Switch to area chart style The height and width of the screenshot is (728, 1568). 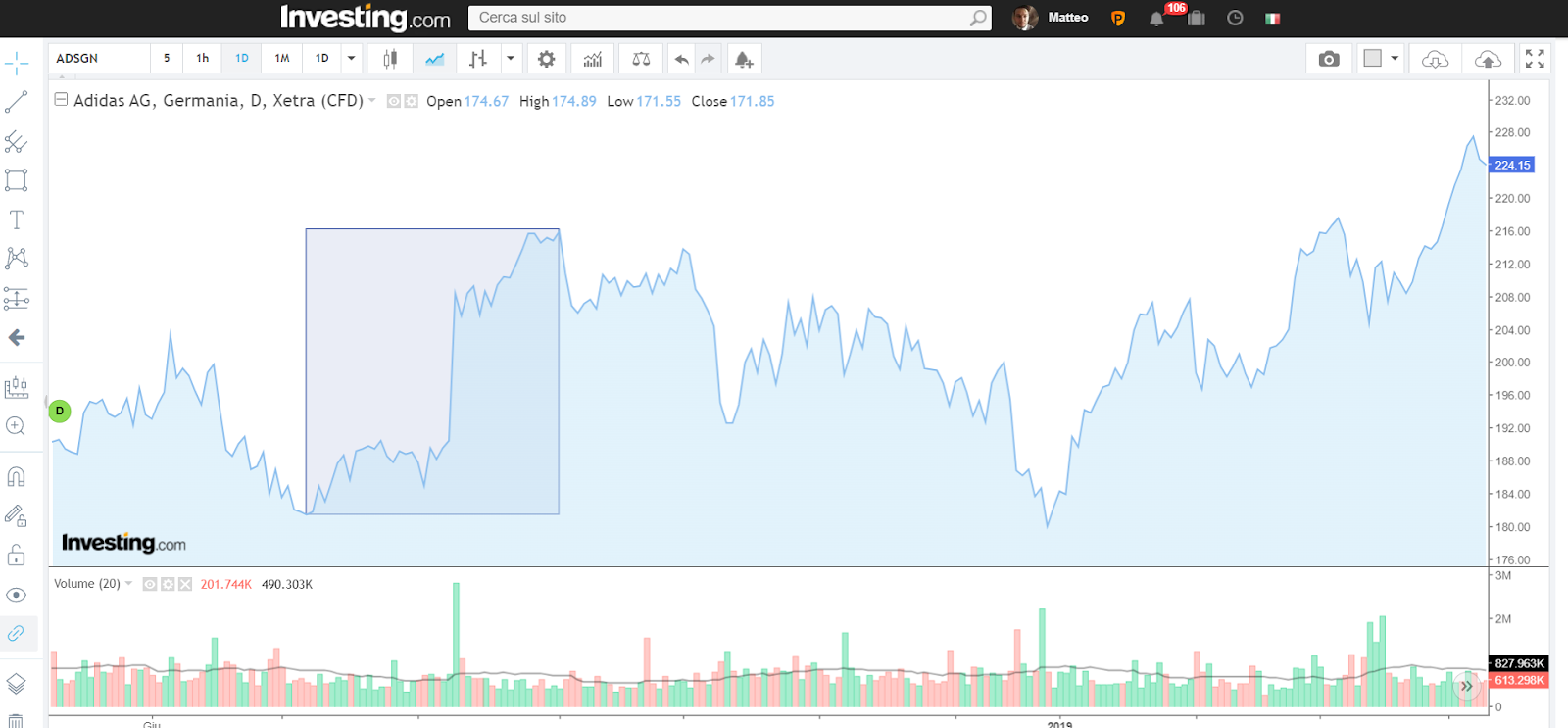(435, 59)
